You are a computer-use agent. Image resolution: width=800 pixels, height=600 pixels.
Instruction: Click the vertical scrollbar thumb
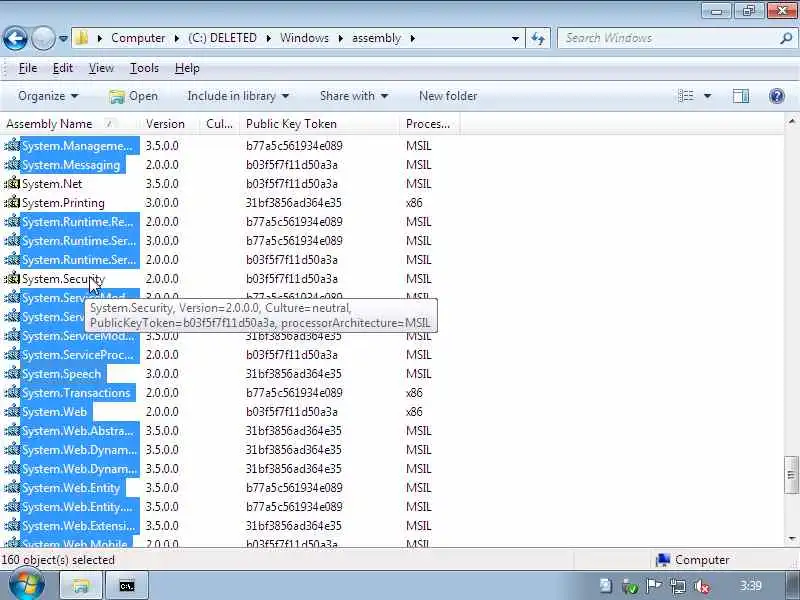(791, 475)
